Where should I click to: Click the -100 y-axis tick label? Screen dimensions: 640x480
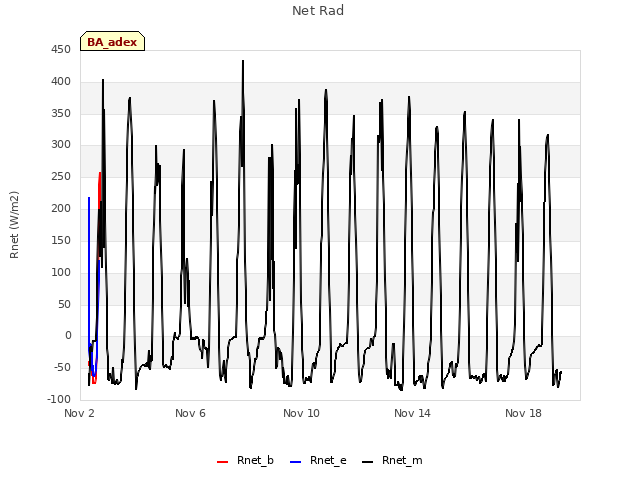pyautogui.click(x=59, y=399)
